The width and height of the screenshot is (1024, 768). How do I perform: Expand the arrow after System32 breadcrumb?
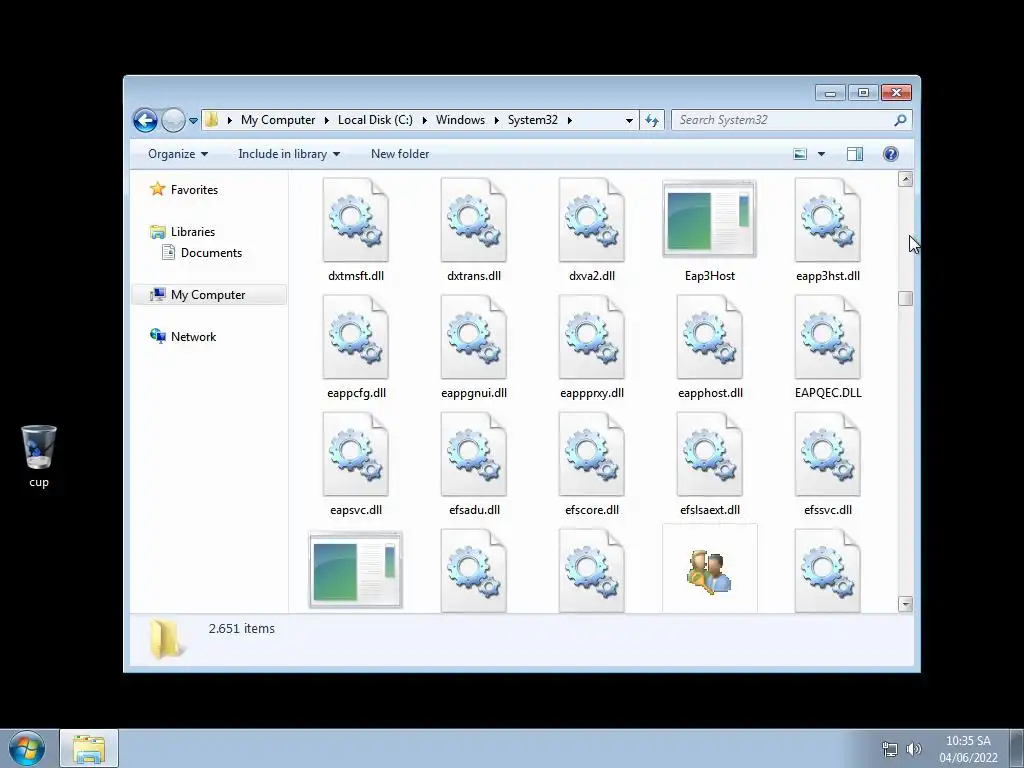pos(569,120)
